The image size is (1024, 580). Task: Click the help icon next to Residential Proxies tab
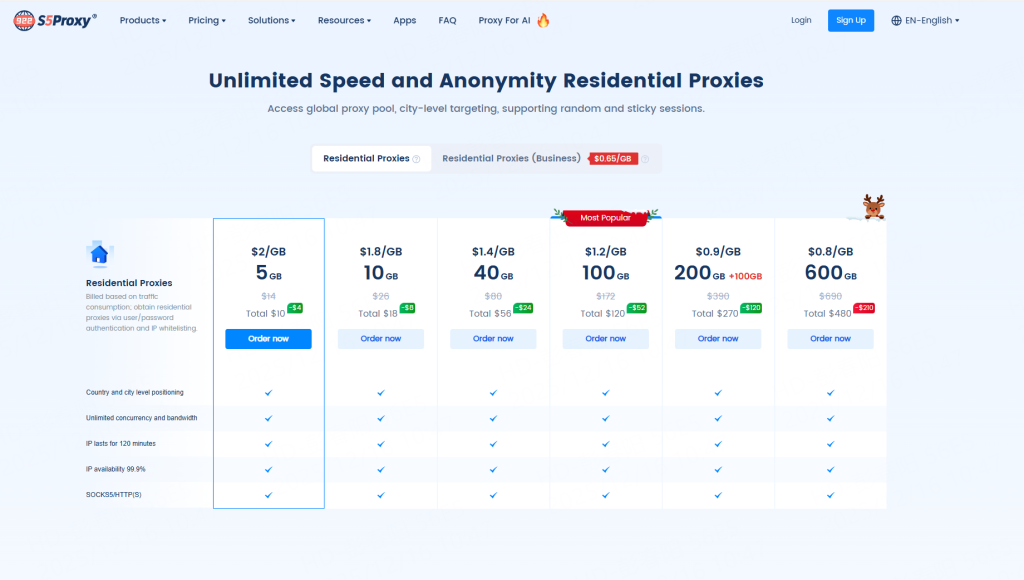(x=416, y=159)
